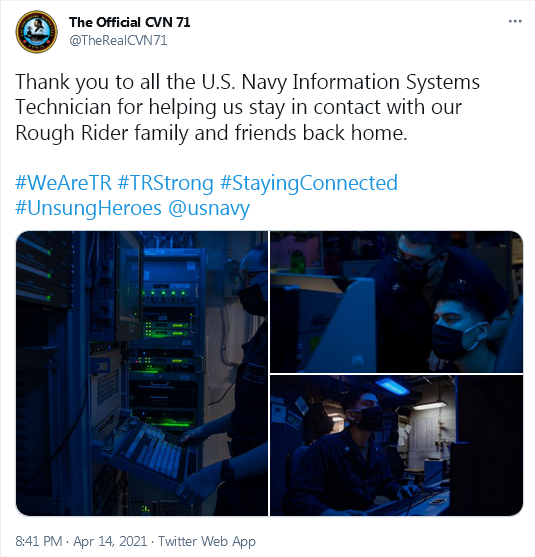The image size is (535, 557).
Task: Click the Apr 14, 2021 date
Action: point(110,541)
